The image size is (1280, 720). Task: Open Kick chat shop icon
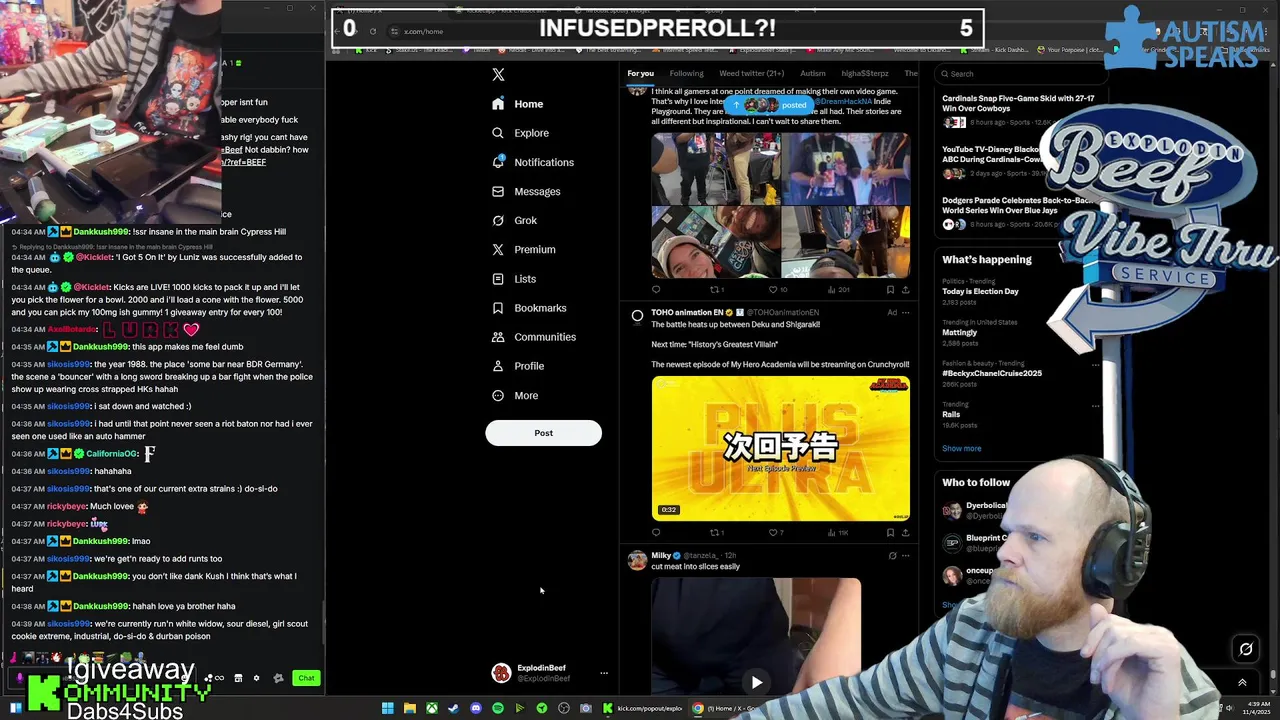[x=238, y=678]
